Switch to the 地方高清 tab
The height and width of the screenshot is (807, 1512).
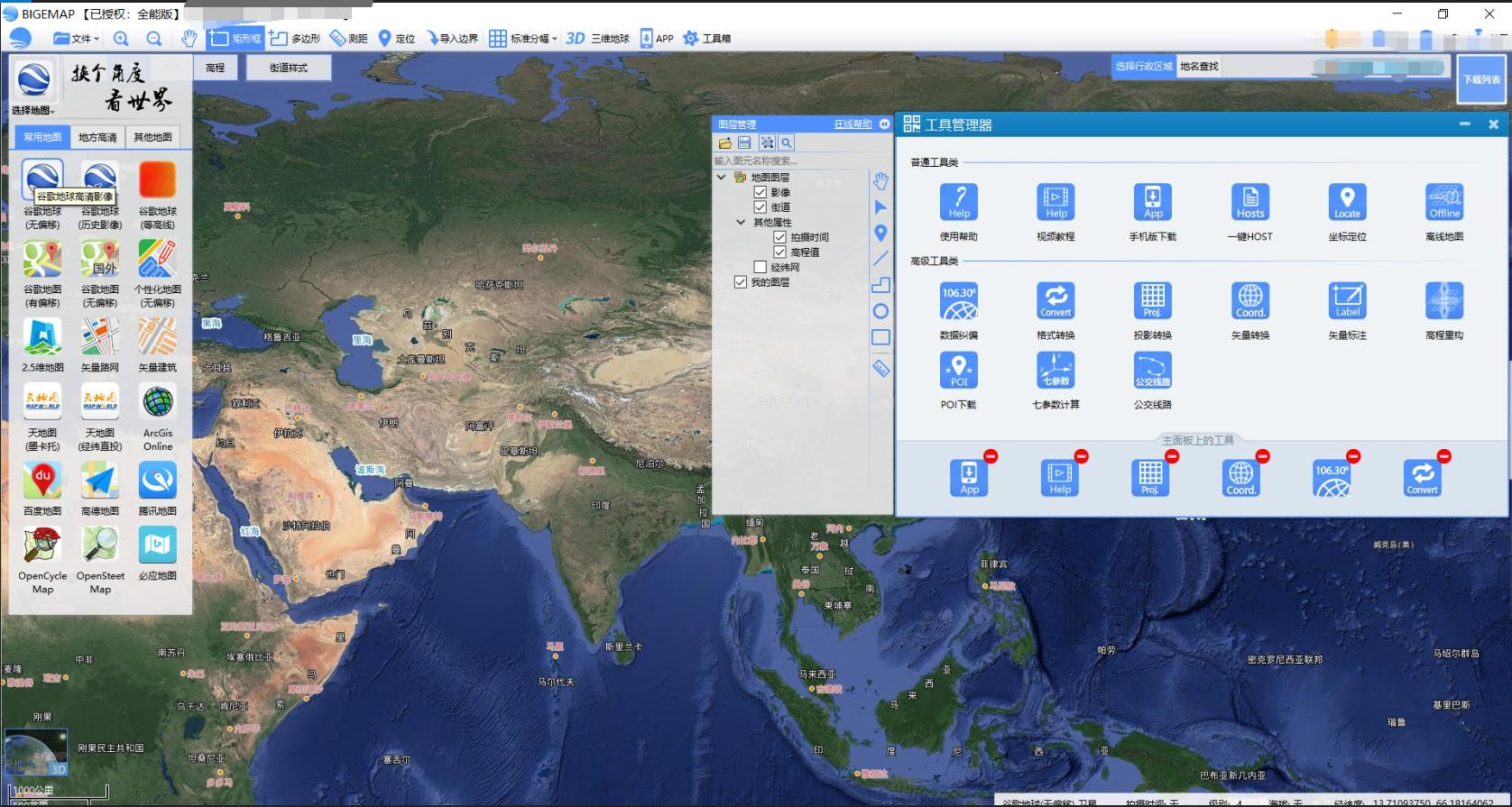(97, 137)
